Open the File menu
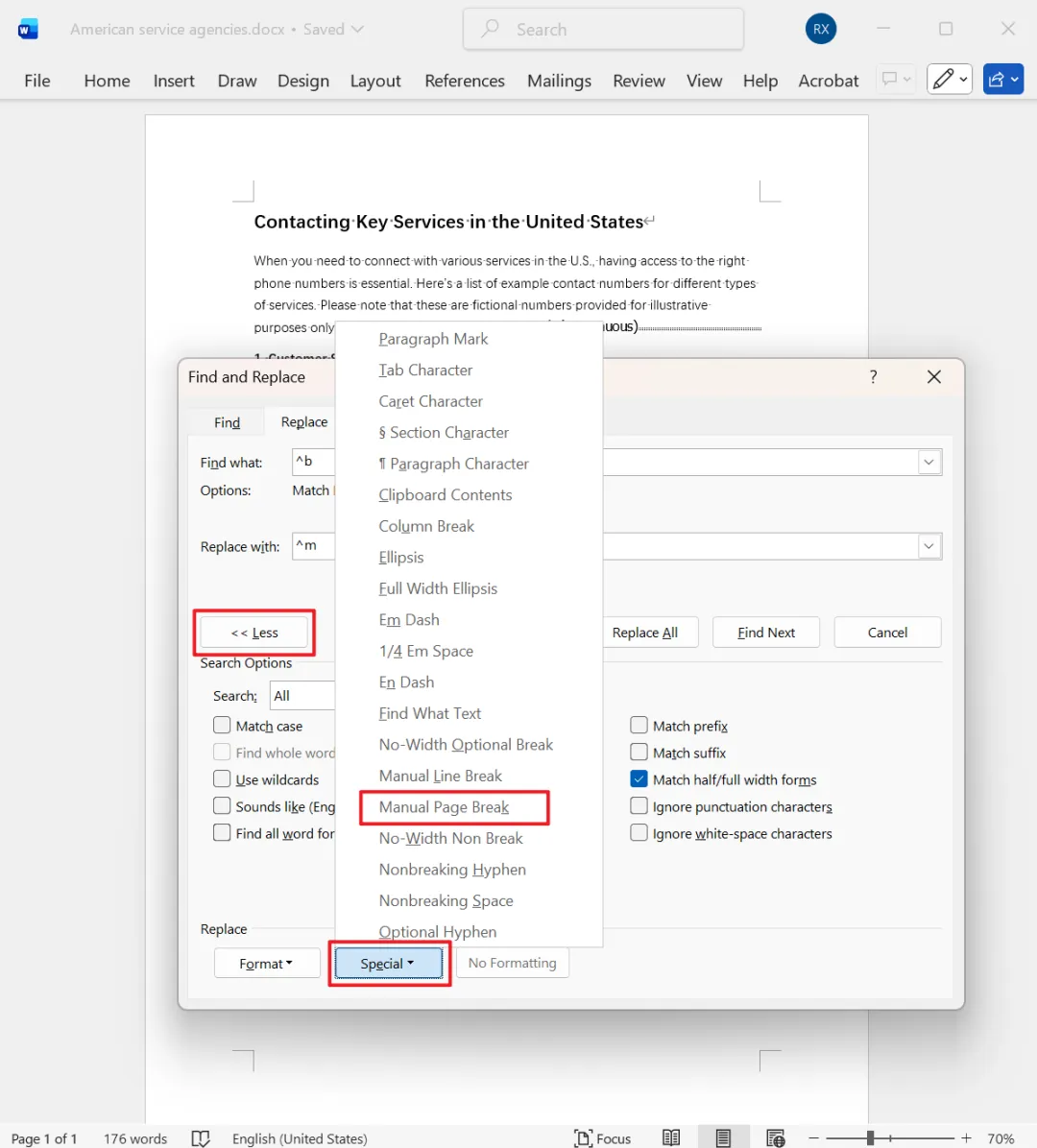Screen dimensions: 1037x1148 click(37, 81)
